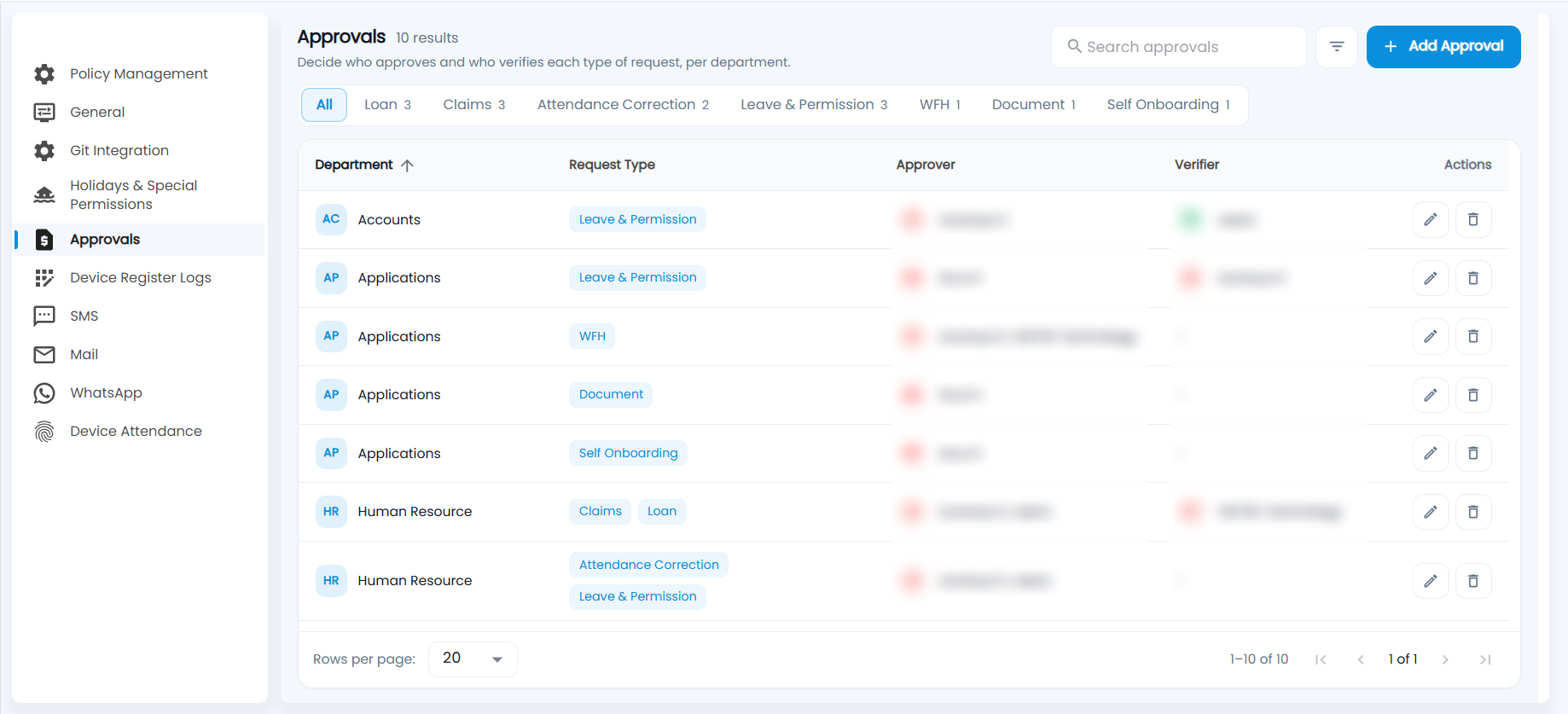The height and width of the screenshot is (714, 1568).
Task: Click the Claims request tag
Action: [x=600, y=511]
